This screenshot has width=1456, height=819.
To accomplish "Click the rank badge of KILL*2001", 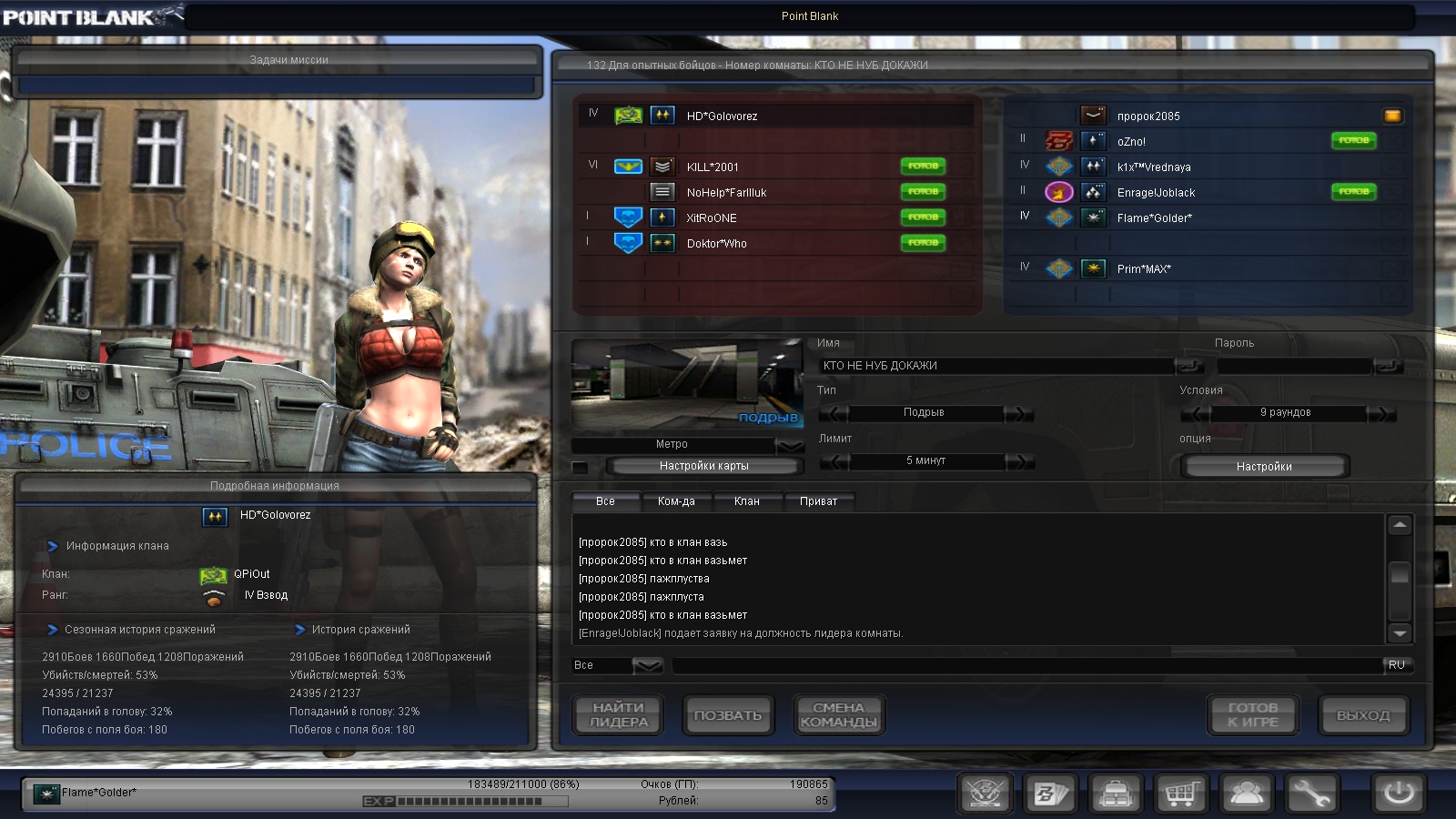I will (662, 167).
